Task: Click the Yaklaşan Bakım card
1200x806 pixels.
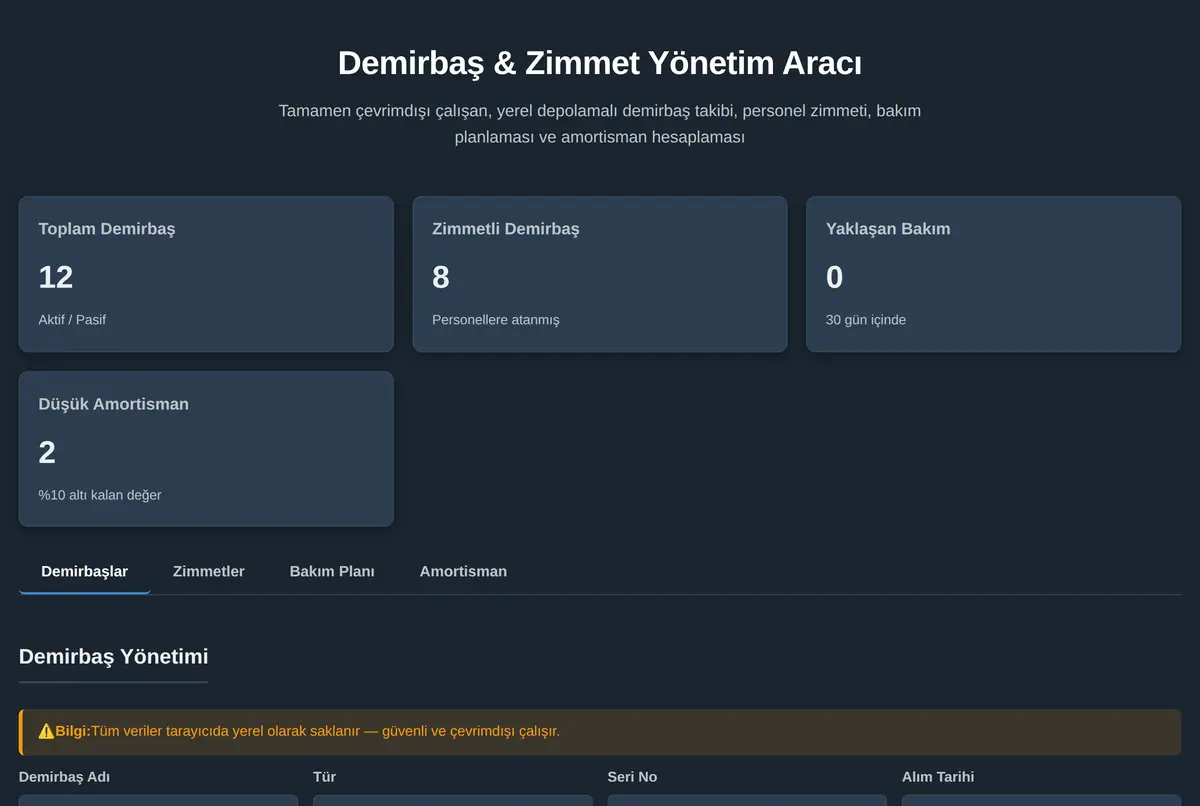Action: (993, 274)
